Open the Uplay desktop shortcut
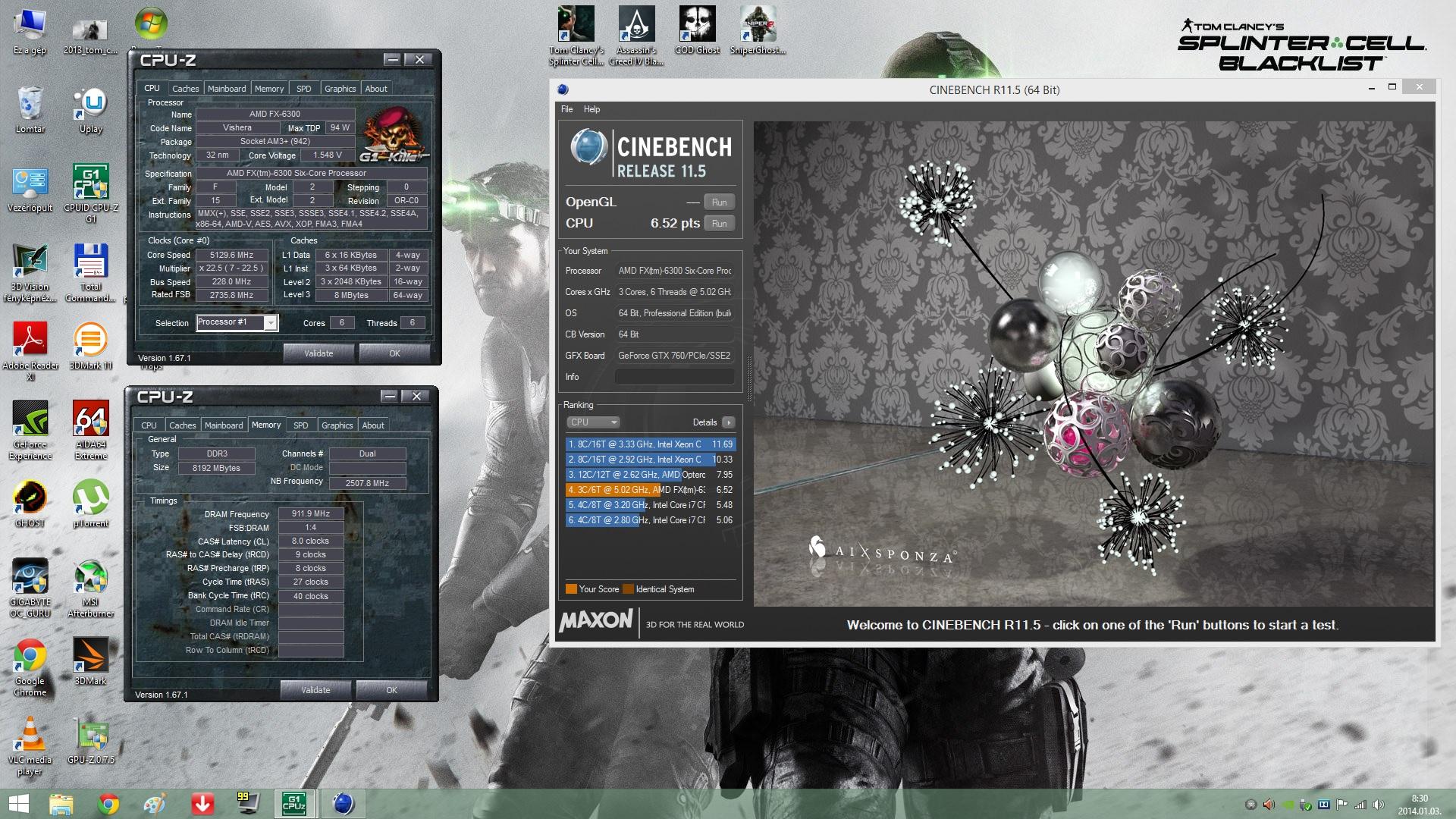This screenshot has width=1456, height=819. [91, 110]
